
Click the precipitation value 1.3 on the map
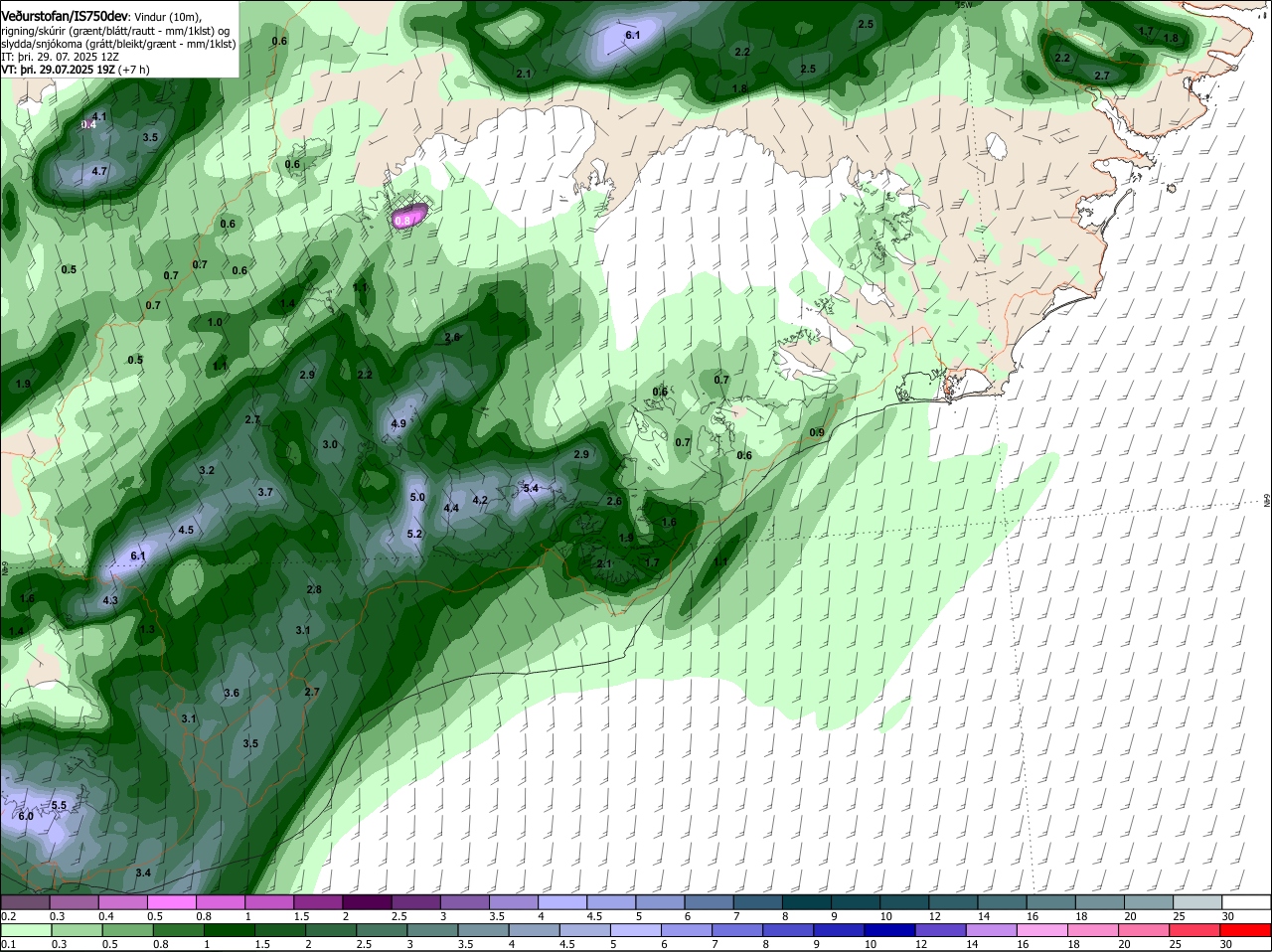(148, 629)
